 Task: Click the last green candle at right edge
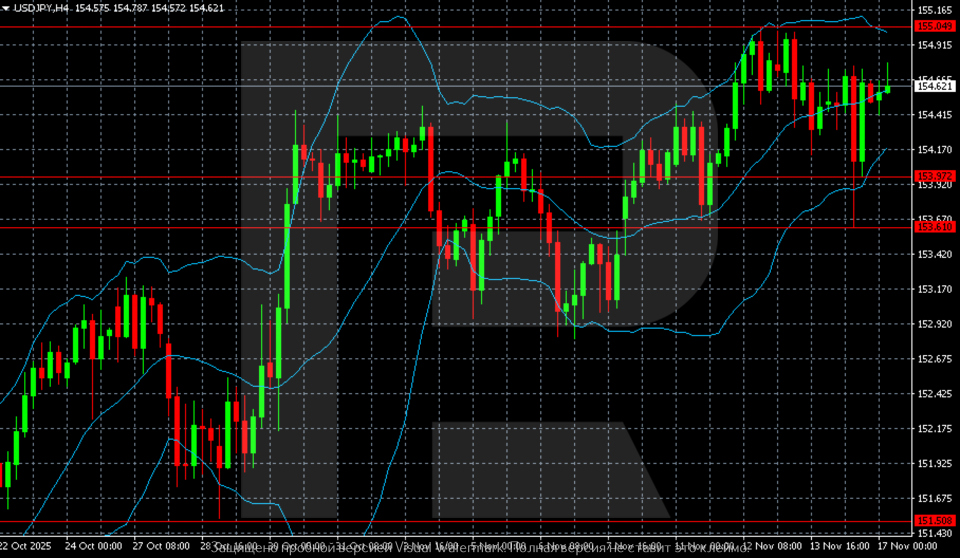click(887, 89)
